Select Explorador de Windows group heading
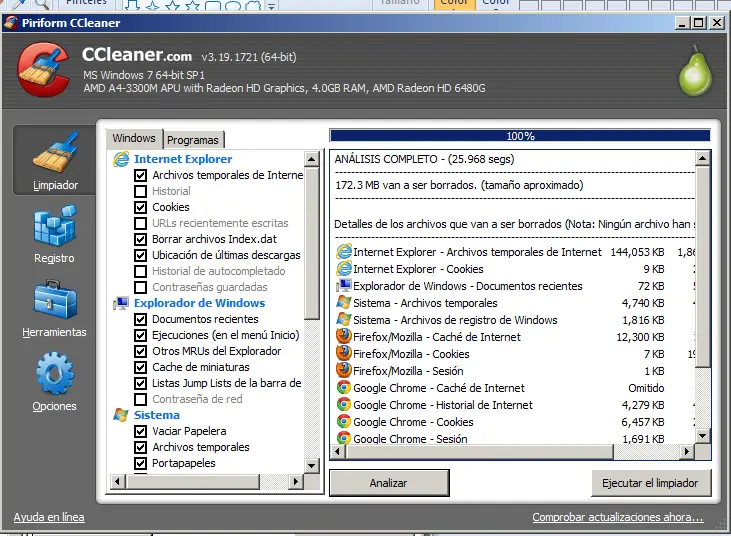This screenshot has width=731, height=536. tap(200, 303)
